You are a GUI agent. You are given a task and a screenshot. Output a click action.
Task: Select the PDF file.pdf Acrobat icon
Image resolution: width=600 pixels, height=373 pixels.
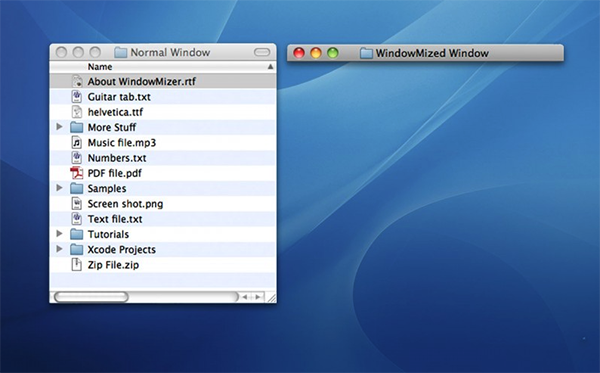(x=77, y=173)
